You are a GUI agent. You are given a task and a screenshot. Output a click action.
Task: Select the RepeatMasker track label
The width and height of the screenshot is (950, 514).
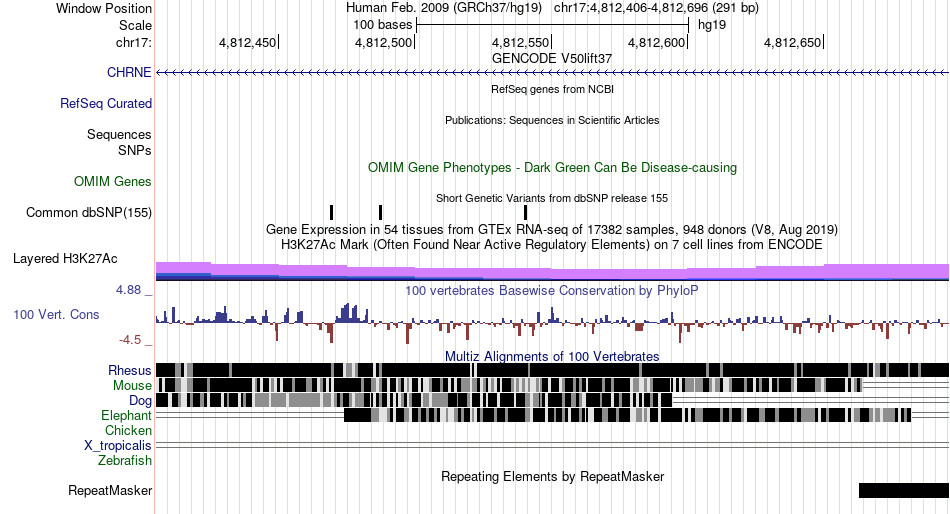110,490
